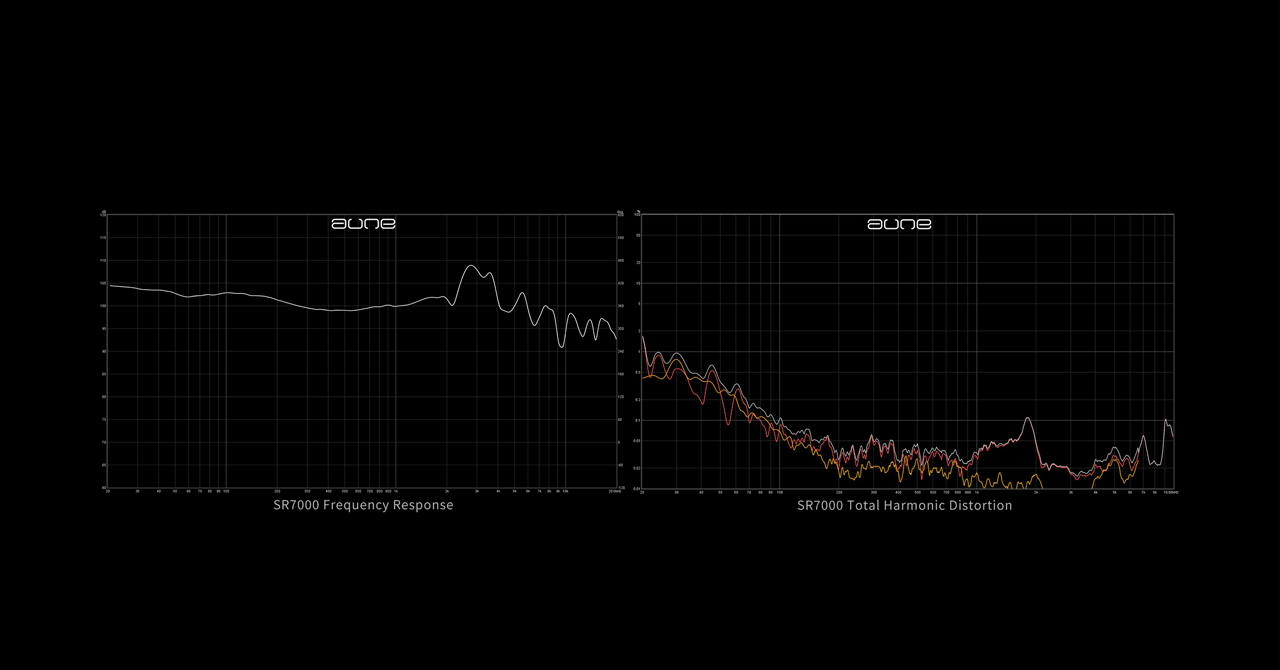Click the percent unit label on distortion graph
This screenshot has height=670, width=1280.
638,213
